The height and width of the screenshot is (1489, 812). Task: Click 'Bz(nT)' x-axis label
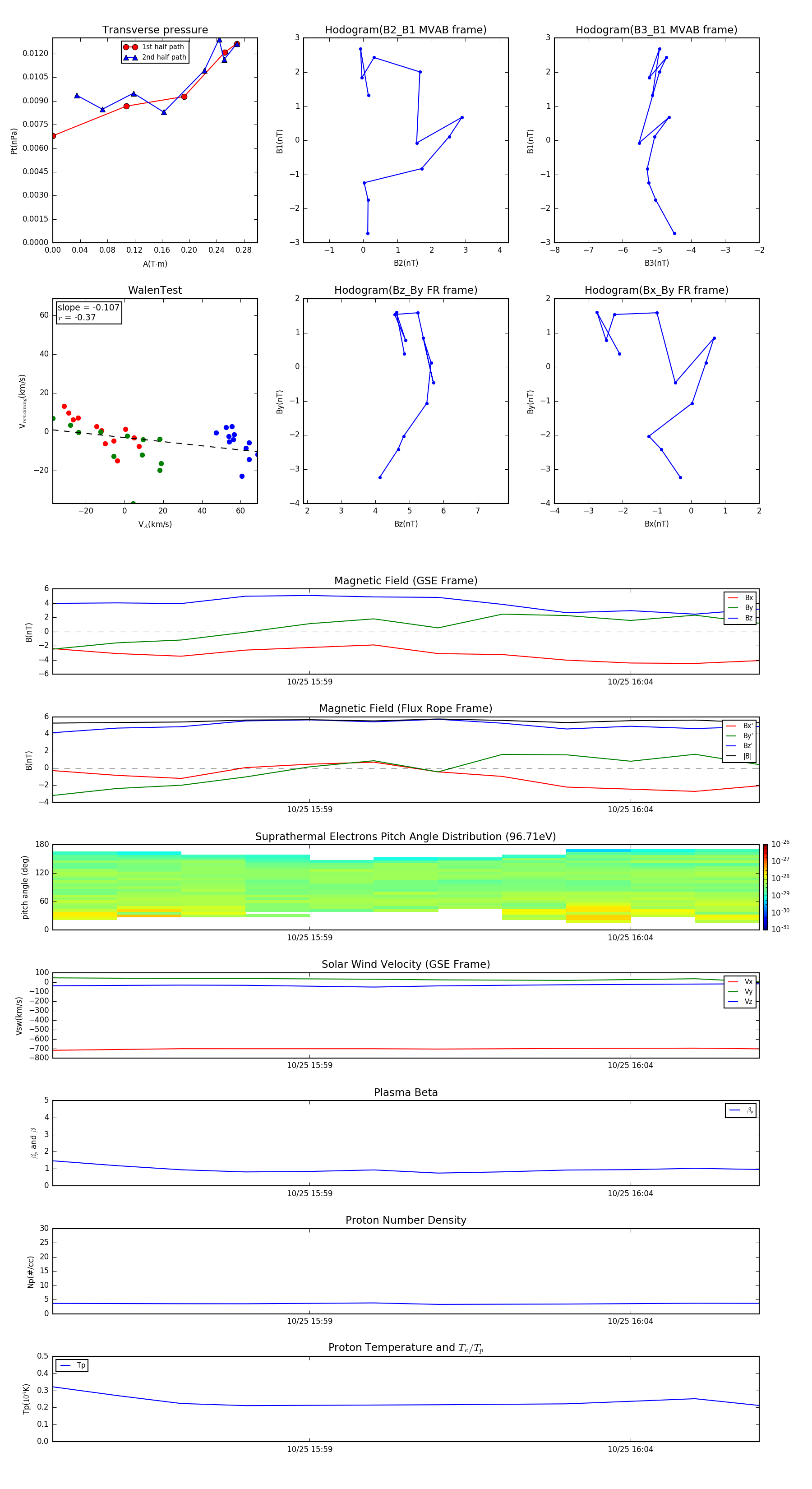(x=406, y=524)
